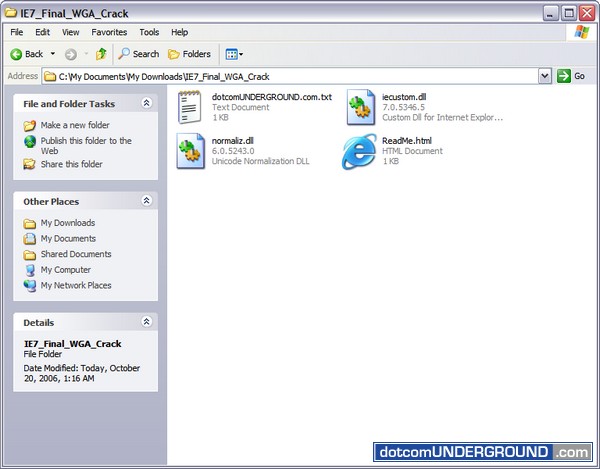This screenshot has width=600, height=469.
Task: Open the View menu
Action: (70, 32)
